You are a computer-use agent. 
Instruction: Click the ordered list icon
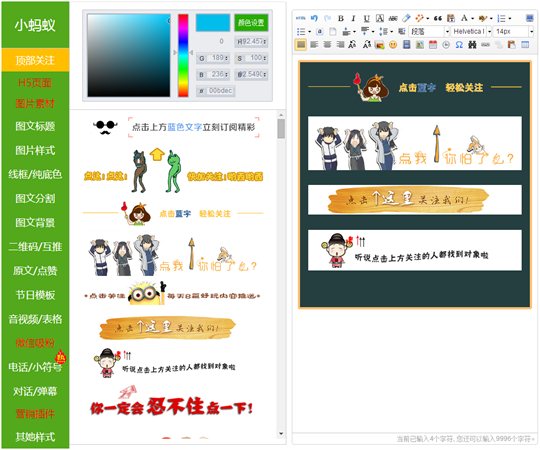coord(501,18)
